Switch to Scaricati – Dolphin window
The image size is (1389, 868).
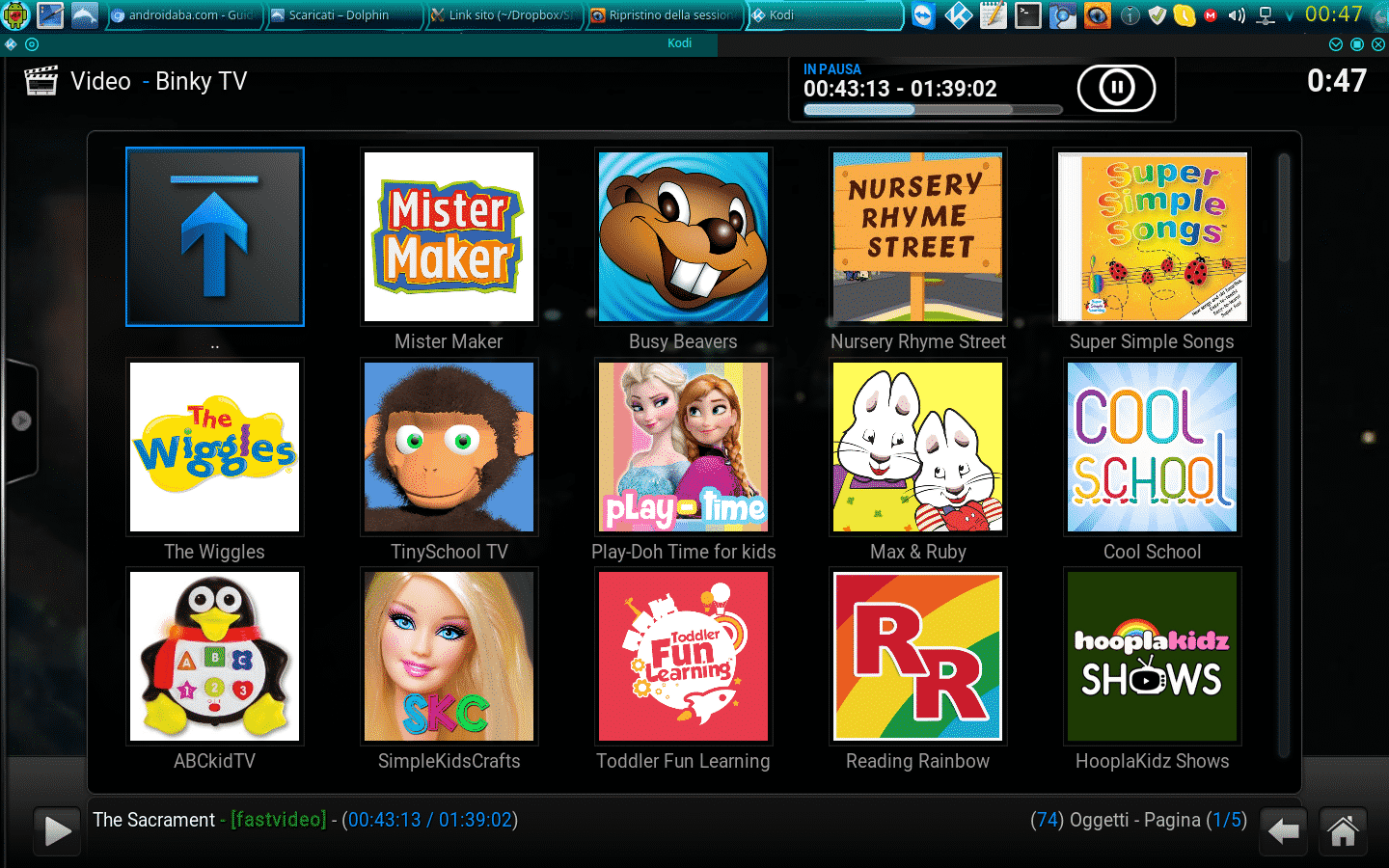click(344, 15)
